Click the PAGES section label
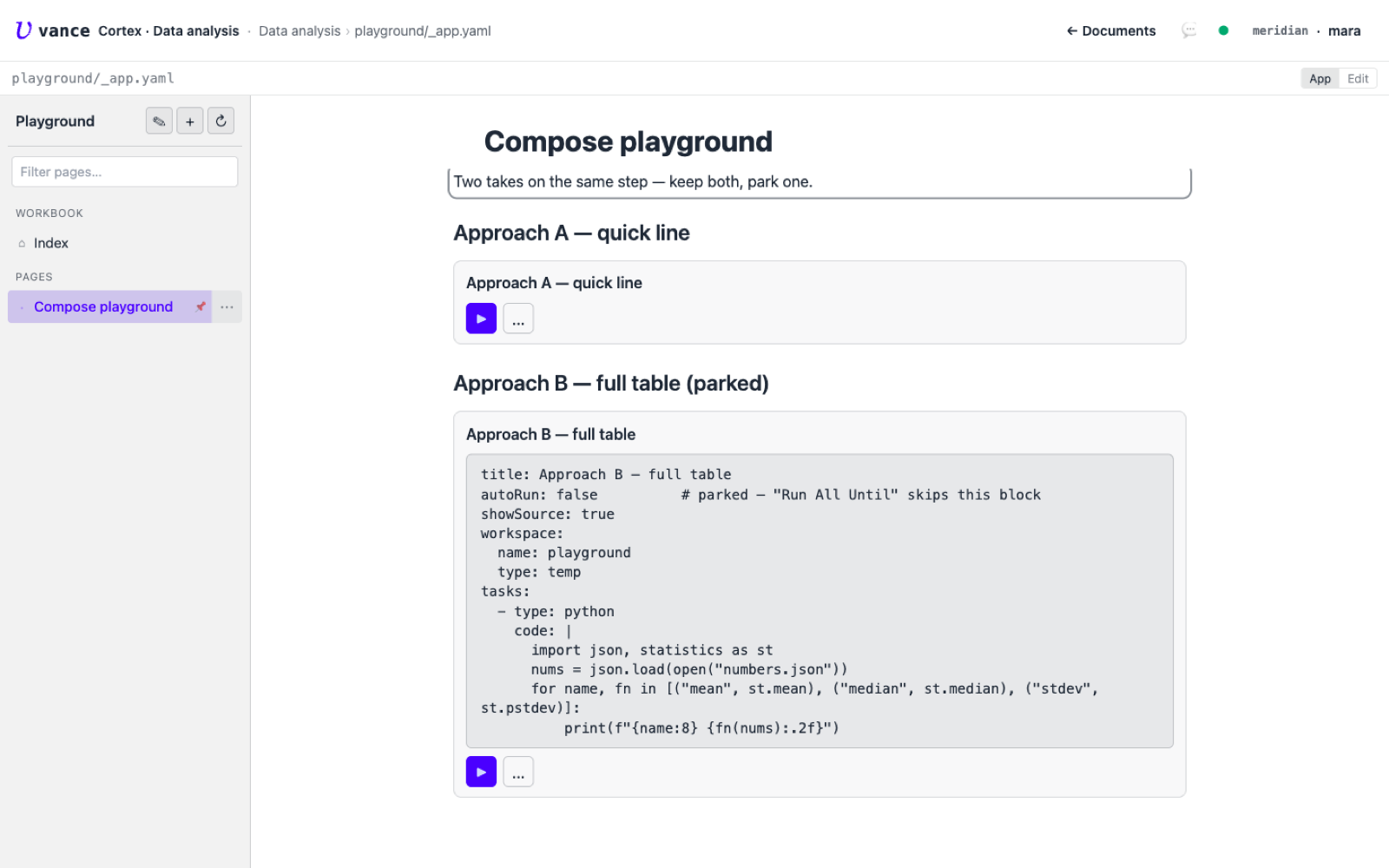 34,277
